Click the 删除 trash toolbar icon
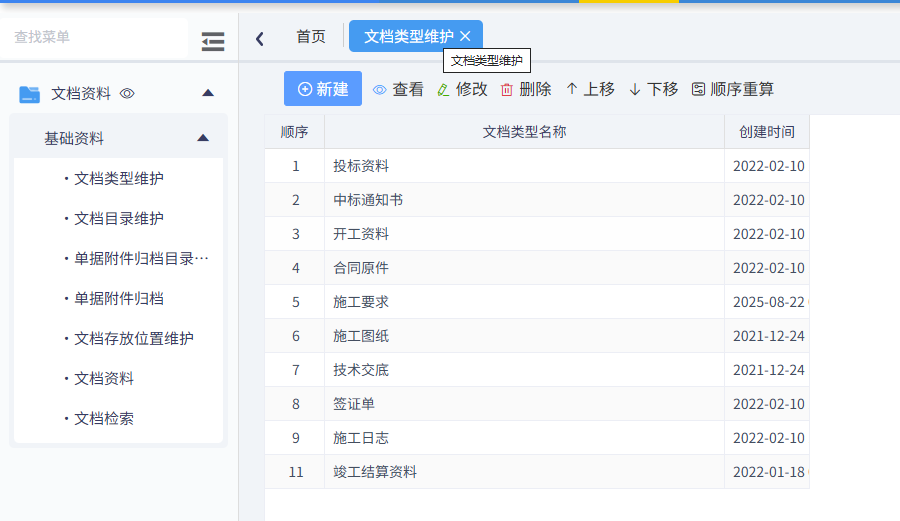900x521 pixels. (507, 90)
